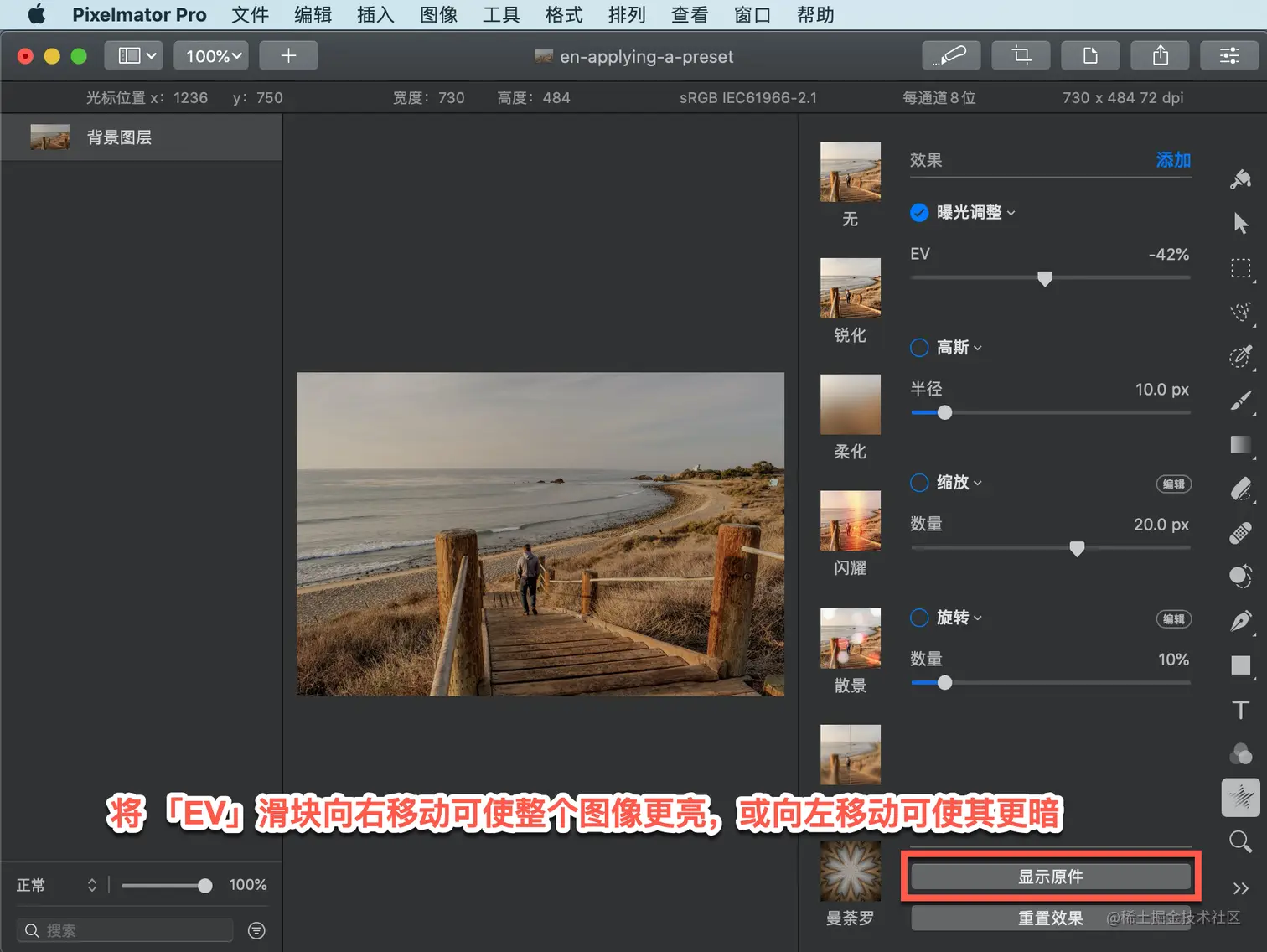This screenshot has height=952, width=1267.
Task: Uncheck the 曝光调整 effect checkbox
Action: [919, 213]
